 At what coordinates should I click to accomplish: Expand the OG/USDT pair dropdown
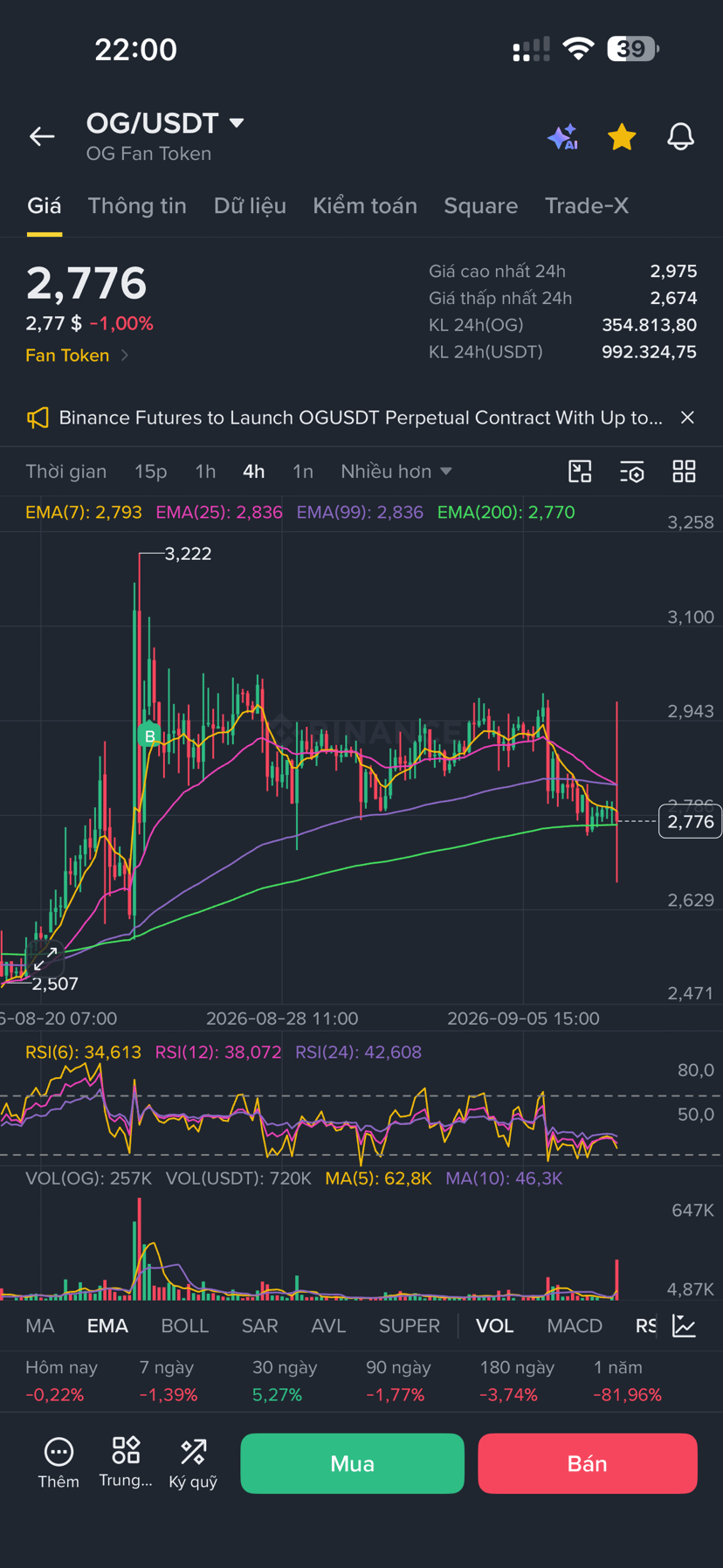click(x=237, y=123)
